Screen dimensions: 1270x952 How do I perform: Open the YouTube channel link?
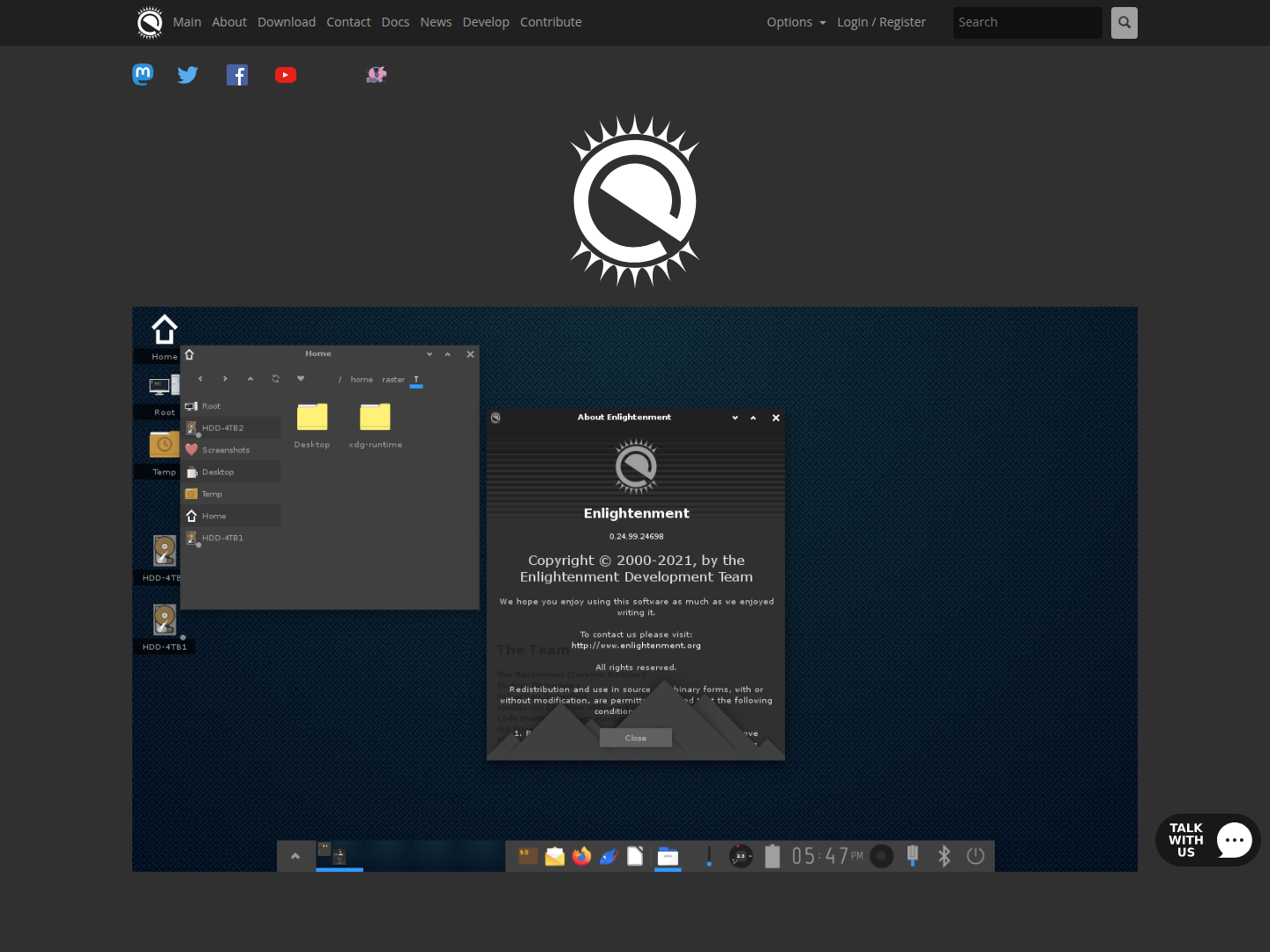(286, 75)
